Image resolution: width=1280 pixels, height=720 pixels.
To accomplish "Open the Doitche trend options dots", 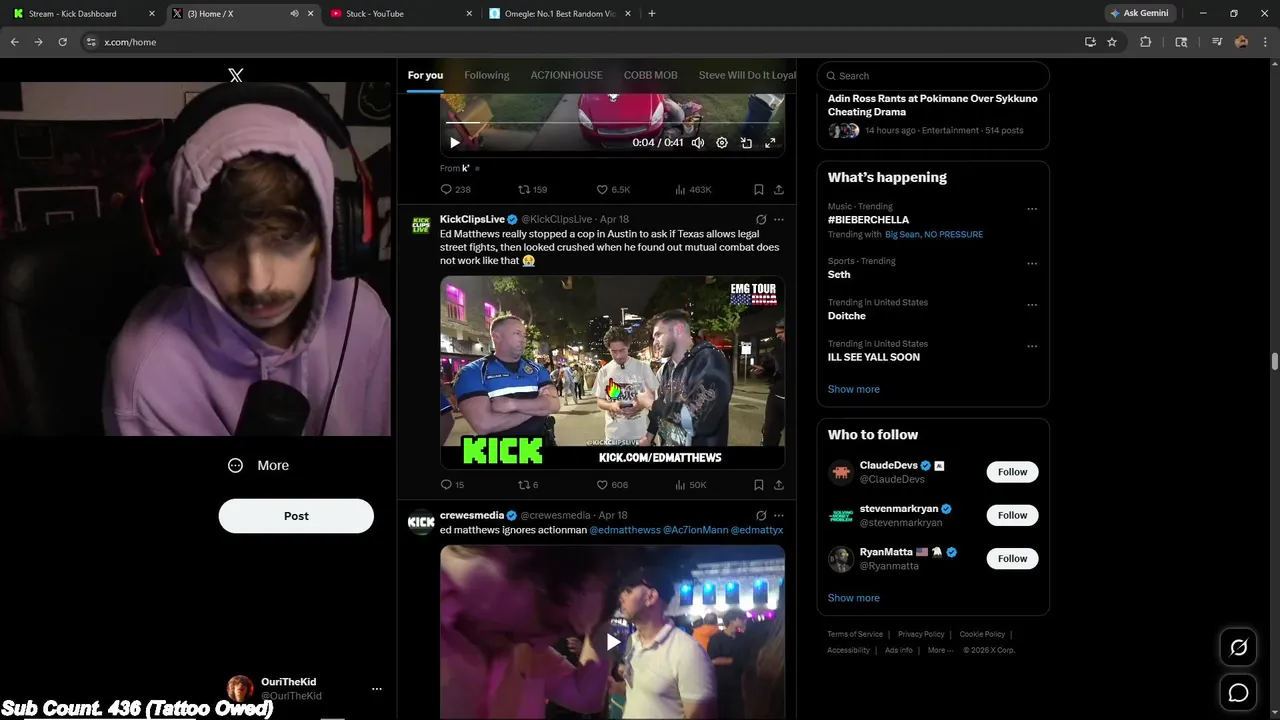I will [x=1032, y=305].
